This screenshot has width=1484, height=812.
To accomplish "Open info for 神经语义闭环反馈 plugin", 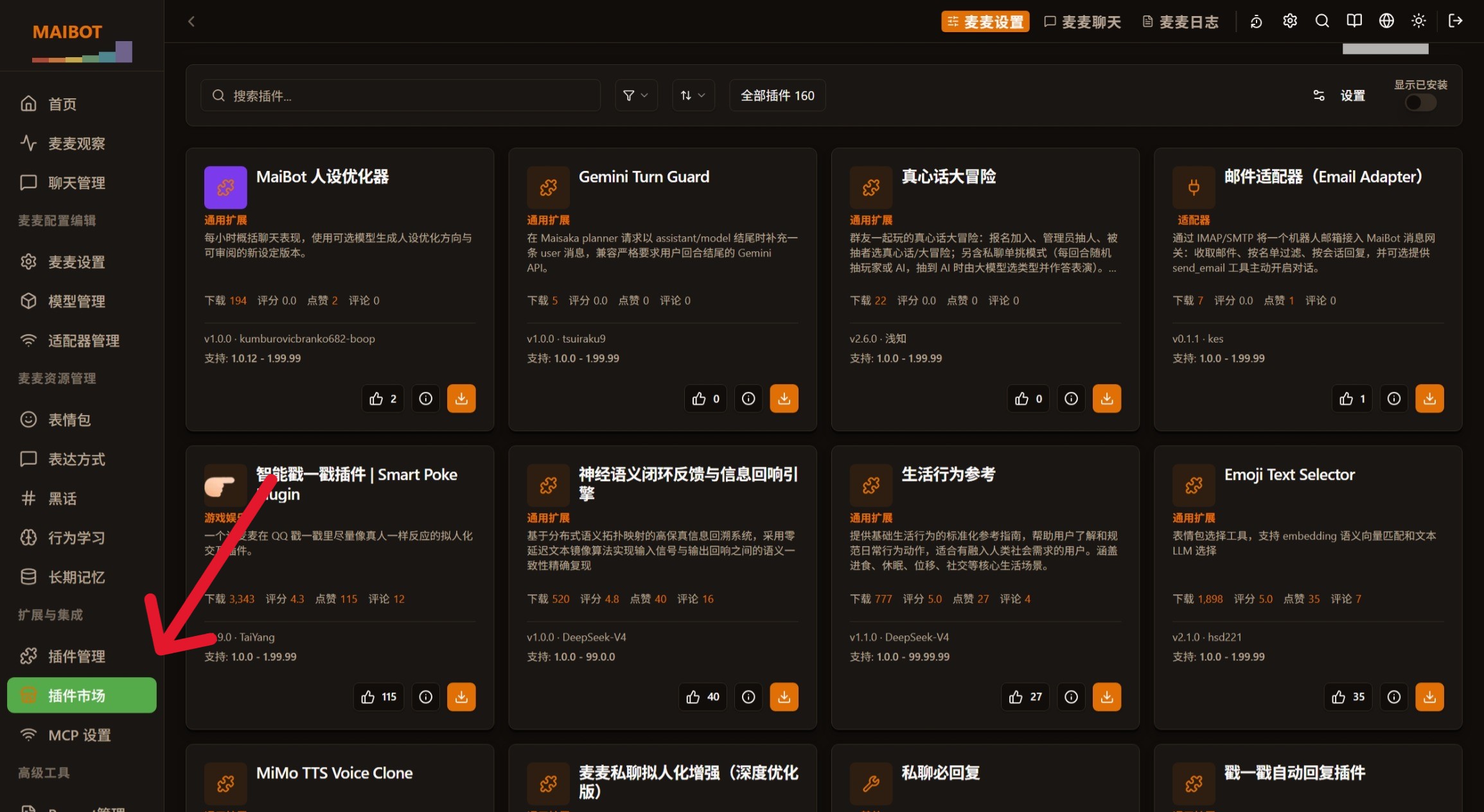I will 748,696.
